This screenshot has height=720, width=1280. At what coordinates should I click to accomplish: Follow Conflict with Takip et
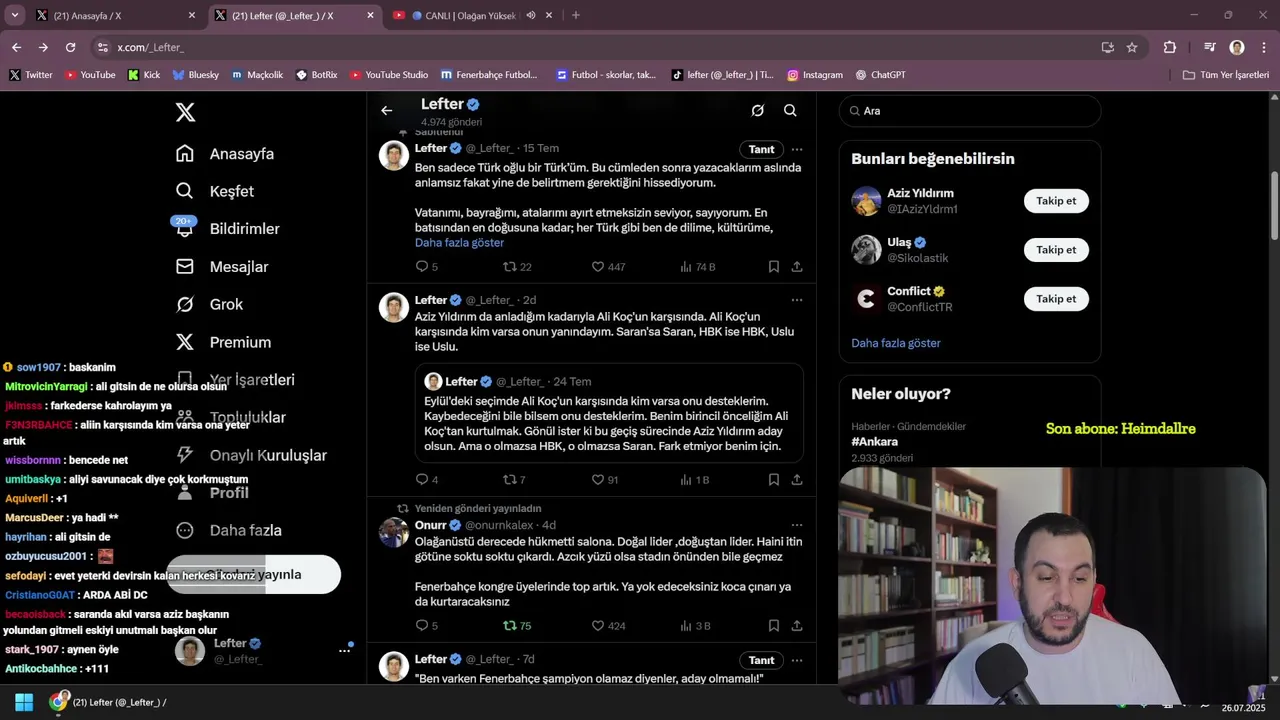1056,299
